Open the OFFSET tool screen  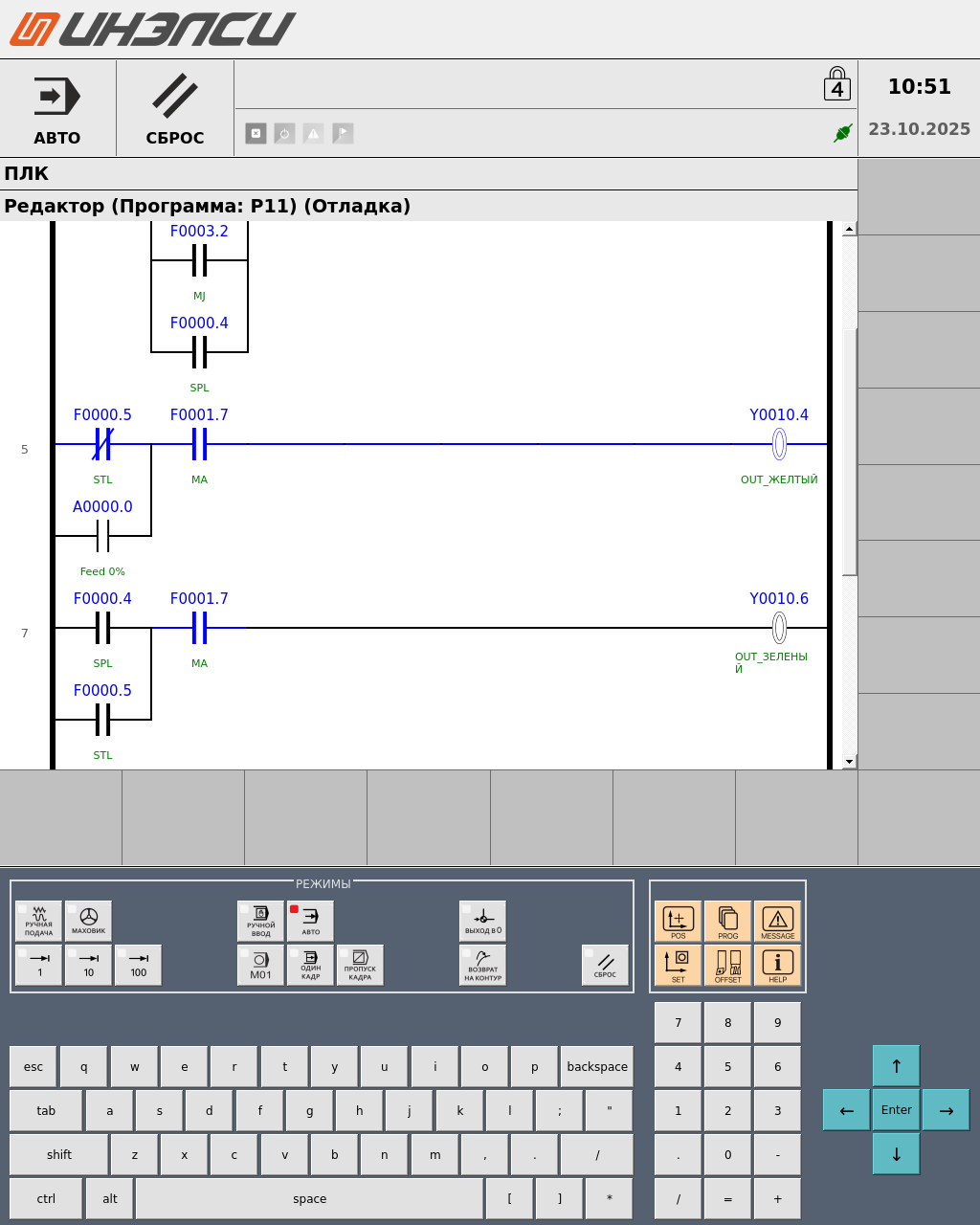(727, 965)
